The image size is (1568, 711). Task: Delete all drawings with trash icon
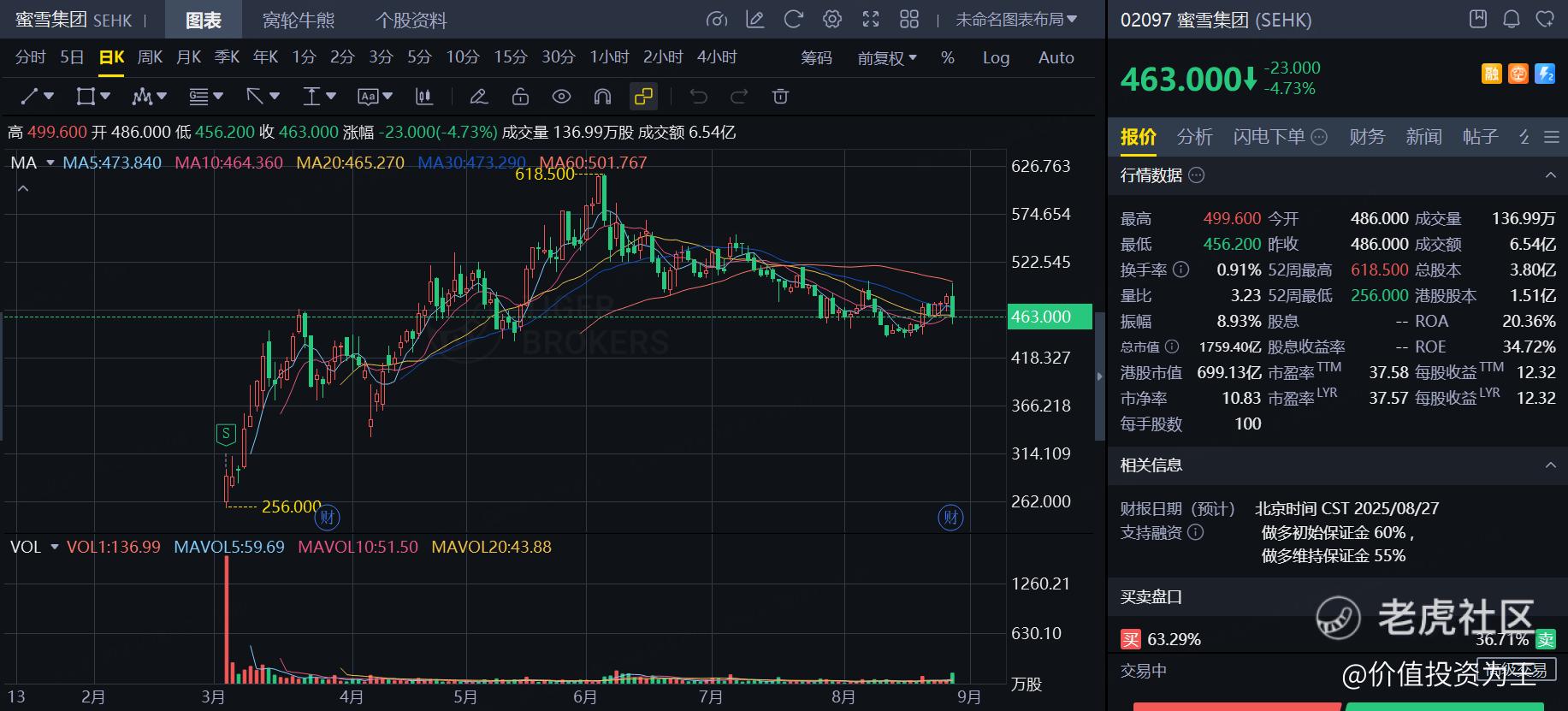pos(780,97)
